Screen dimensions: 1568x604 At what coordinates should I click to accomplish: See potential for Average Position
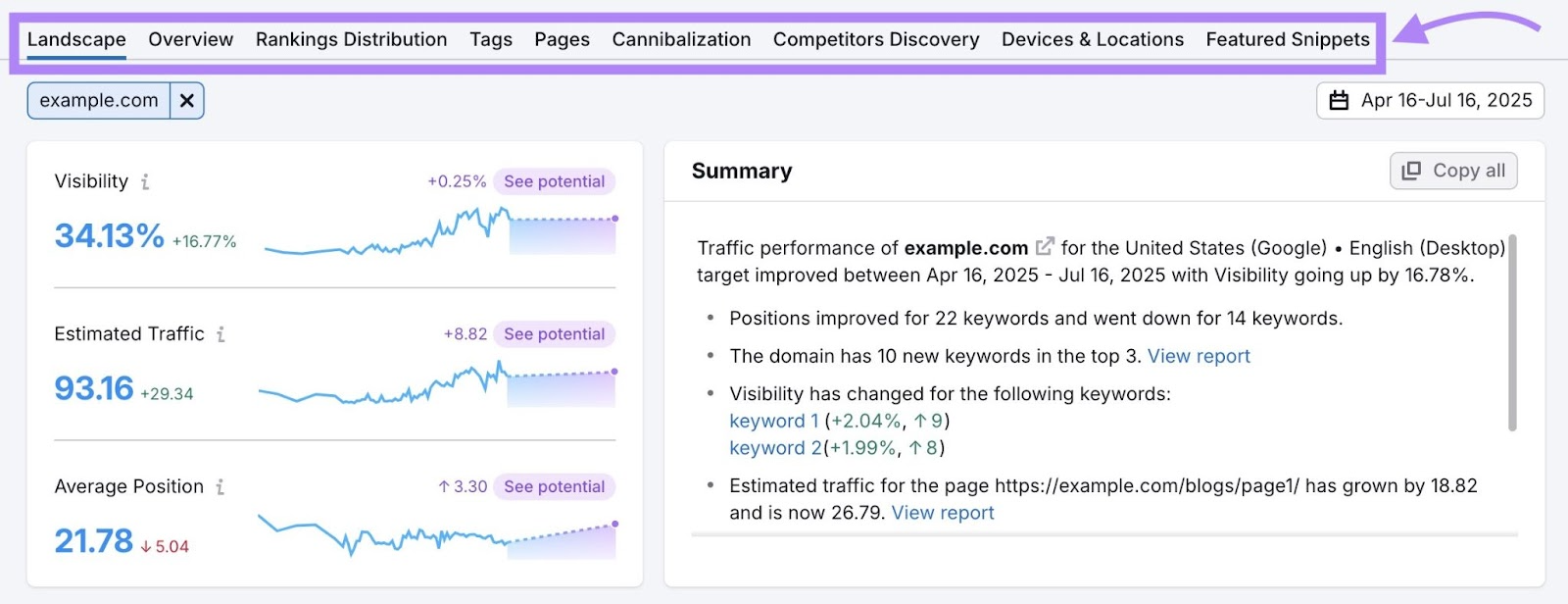[554, 486]
